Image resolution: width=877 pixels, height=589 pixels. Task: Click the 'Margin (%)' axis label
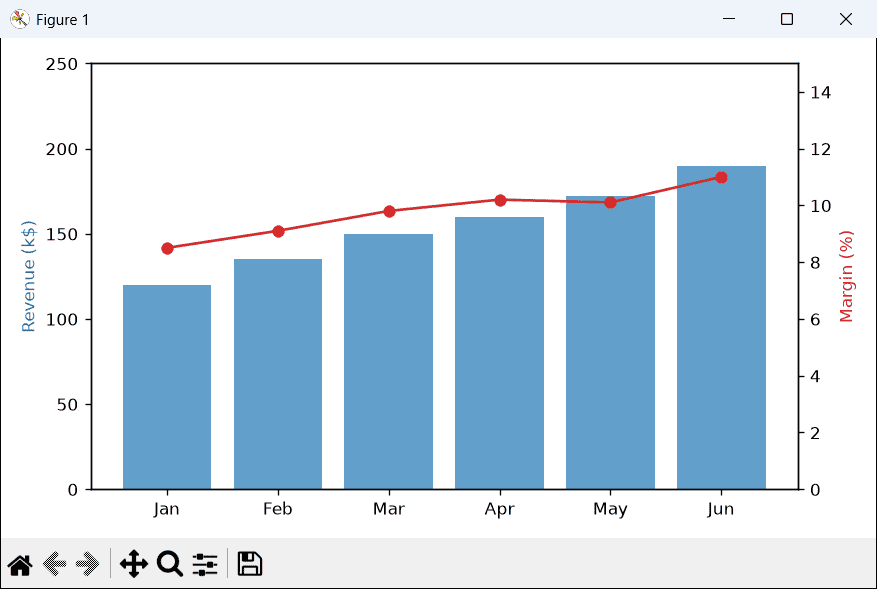pos(846,276)
